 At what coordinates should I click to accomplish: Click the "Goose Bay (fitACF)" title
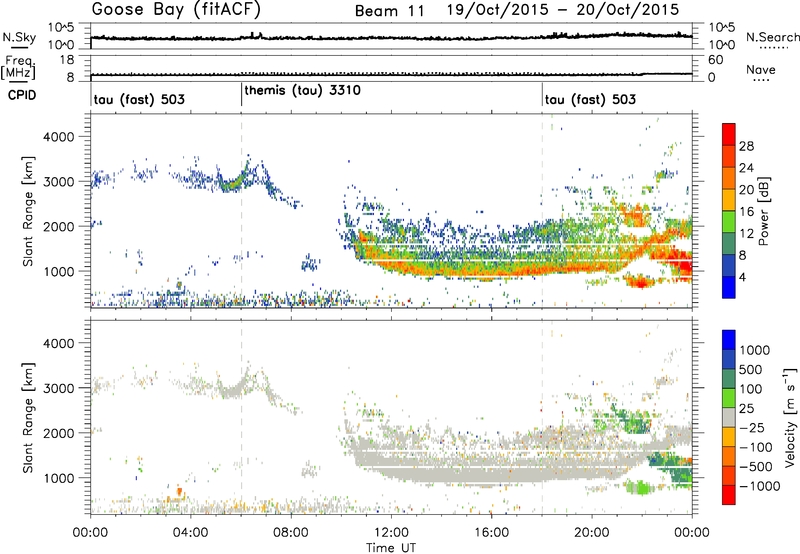176,9
